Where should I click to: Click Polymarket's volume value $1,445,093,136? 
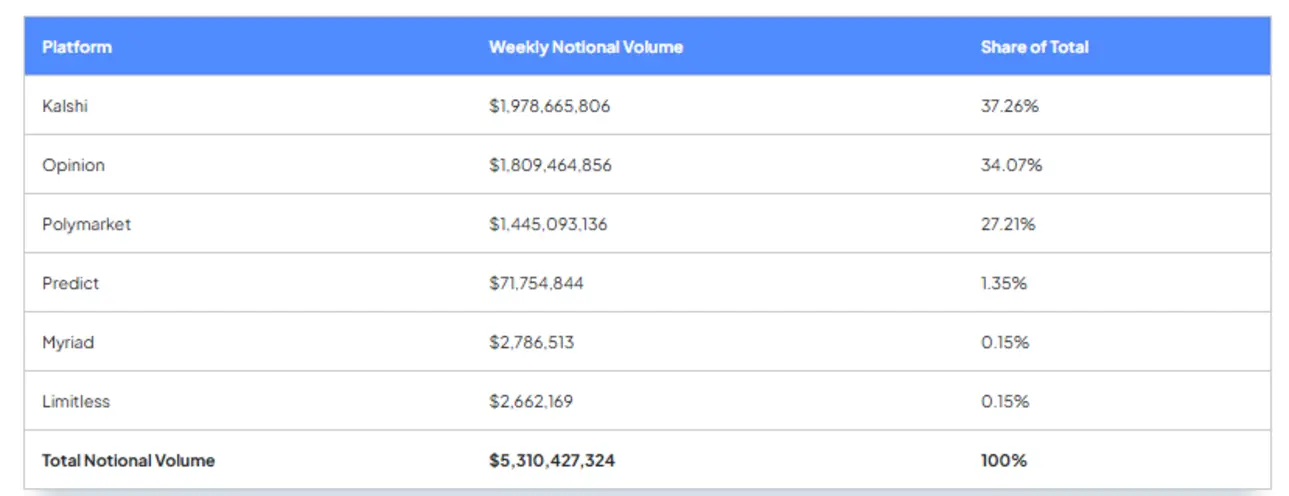pos(548,224)
